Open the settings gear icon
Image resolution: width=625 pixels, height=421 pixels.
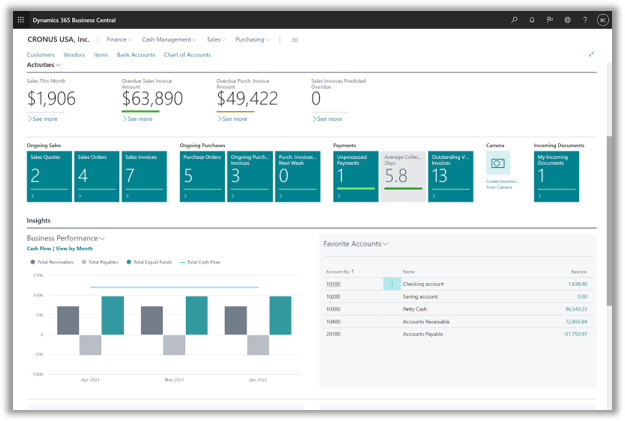point(567,20)
